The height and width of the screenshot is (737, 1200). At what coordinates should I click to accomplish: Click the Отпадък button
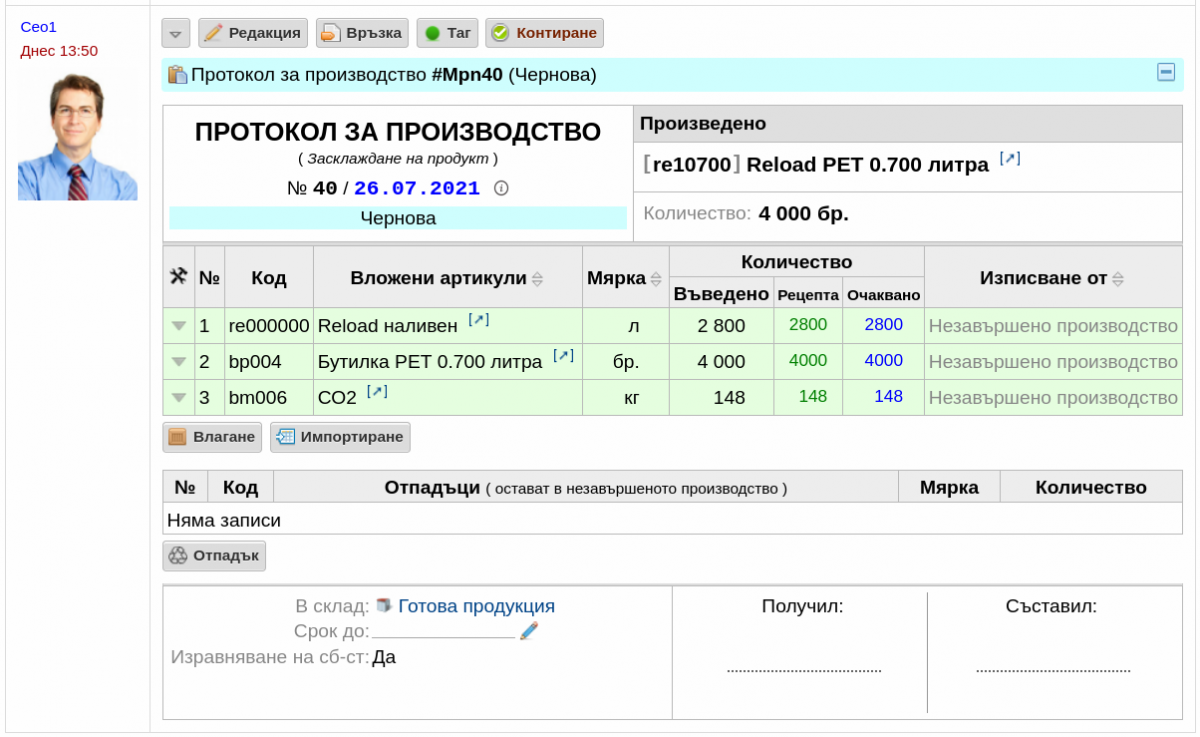(214, 556)
